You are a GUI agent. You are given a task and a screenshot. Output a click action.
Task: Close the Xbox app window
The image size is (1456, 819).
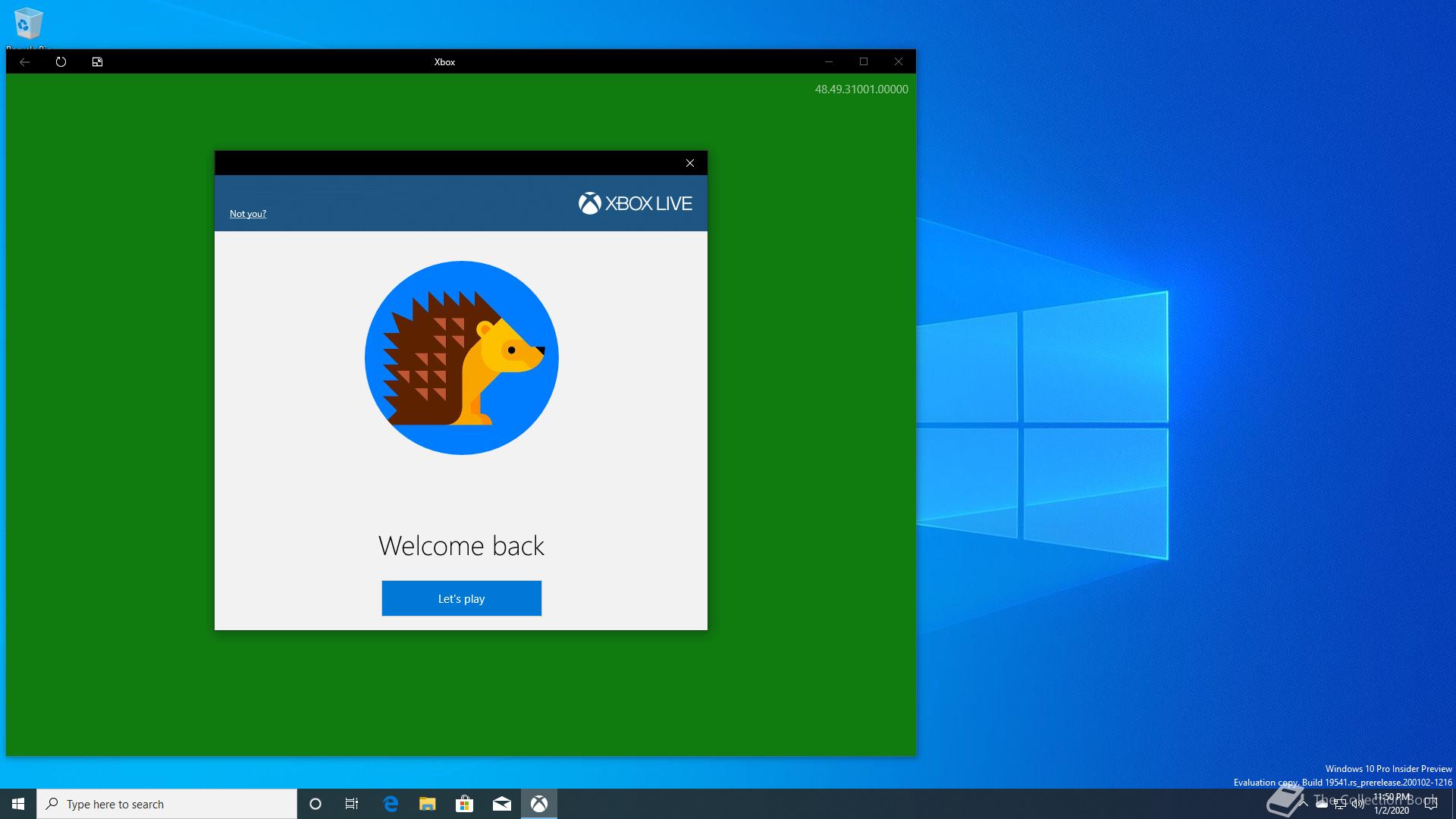[x=899, y=61]
